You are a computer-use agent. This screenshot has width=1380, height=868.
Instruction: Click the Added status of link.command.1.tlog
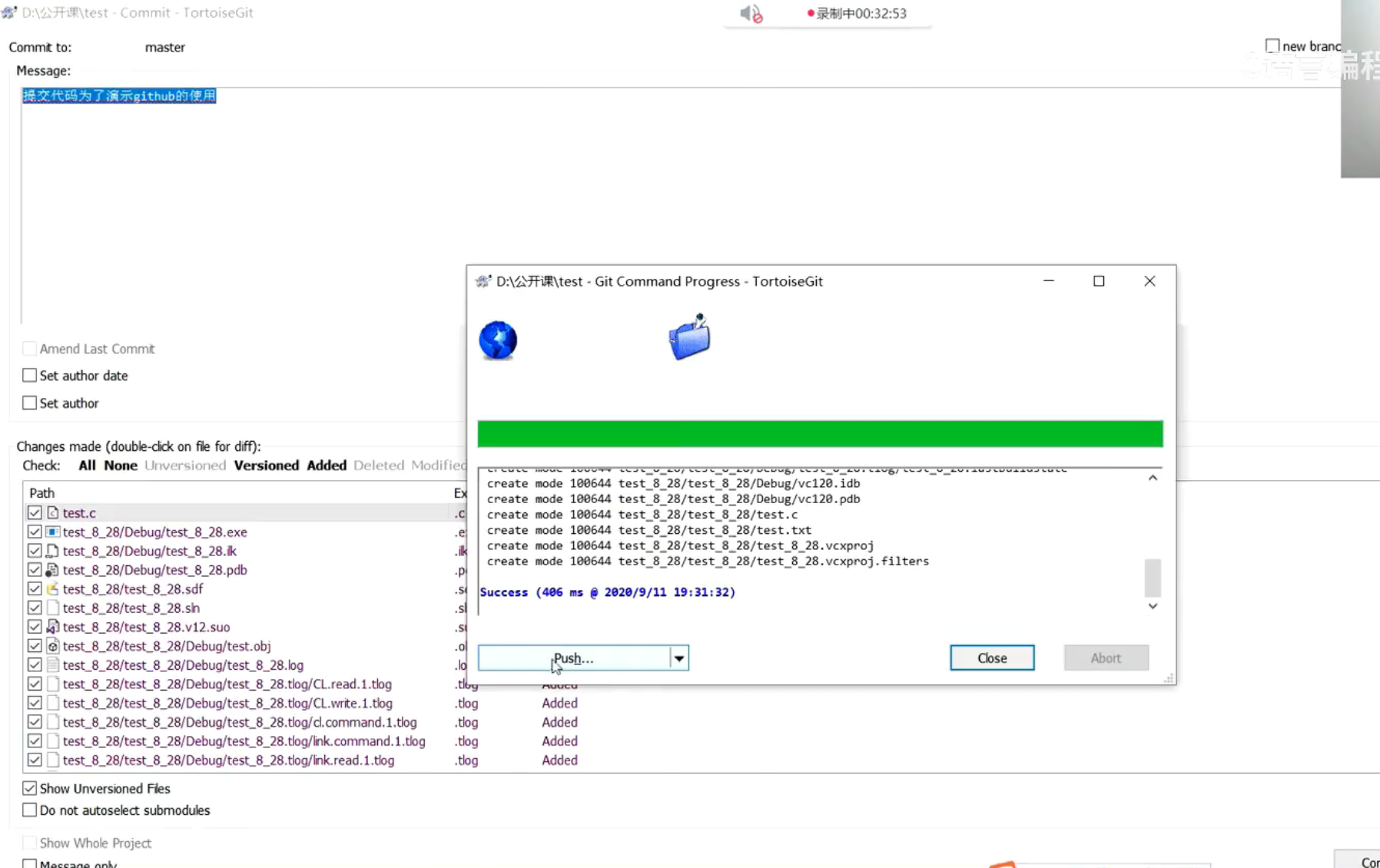pos(559,741)
